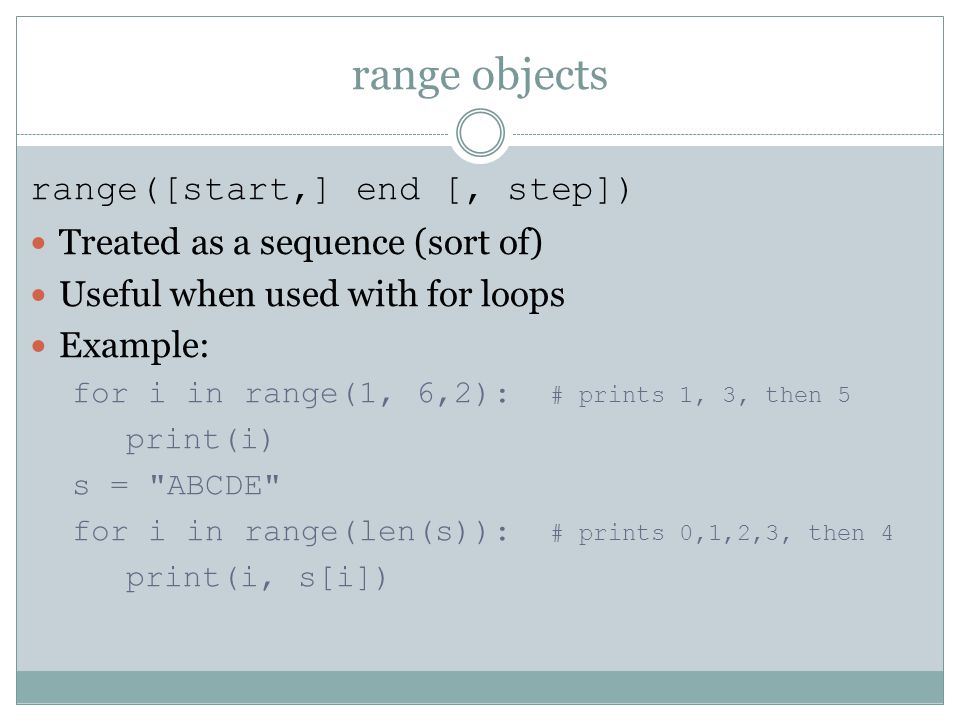
Task: Click the comment '# prints 1, 3, then 5'
Action: click(x=700, y=395)
